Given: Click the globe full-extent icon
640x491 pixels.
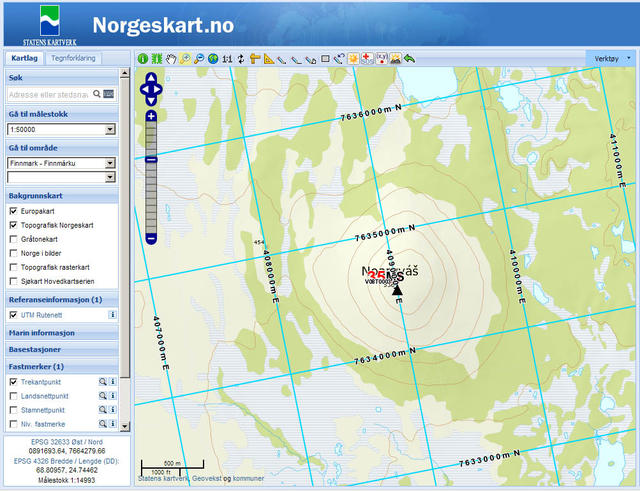Looking at the screenshot, I should 214,59.
